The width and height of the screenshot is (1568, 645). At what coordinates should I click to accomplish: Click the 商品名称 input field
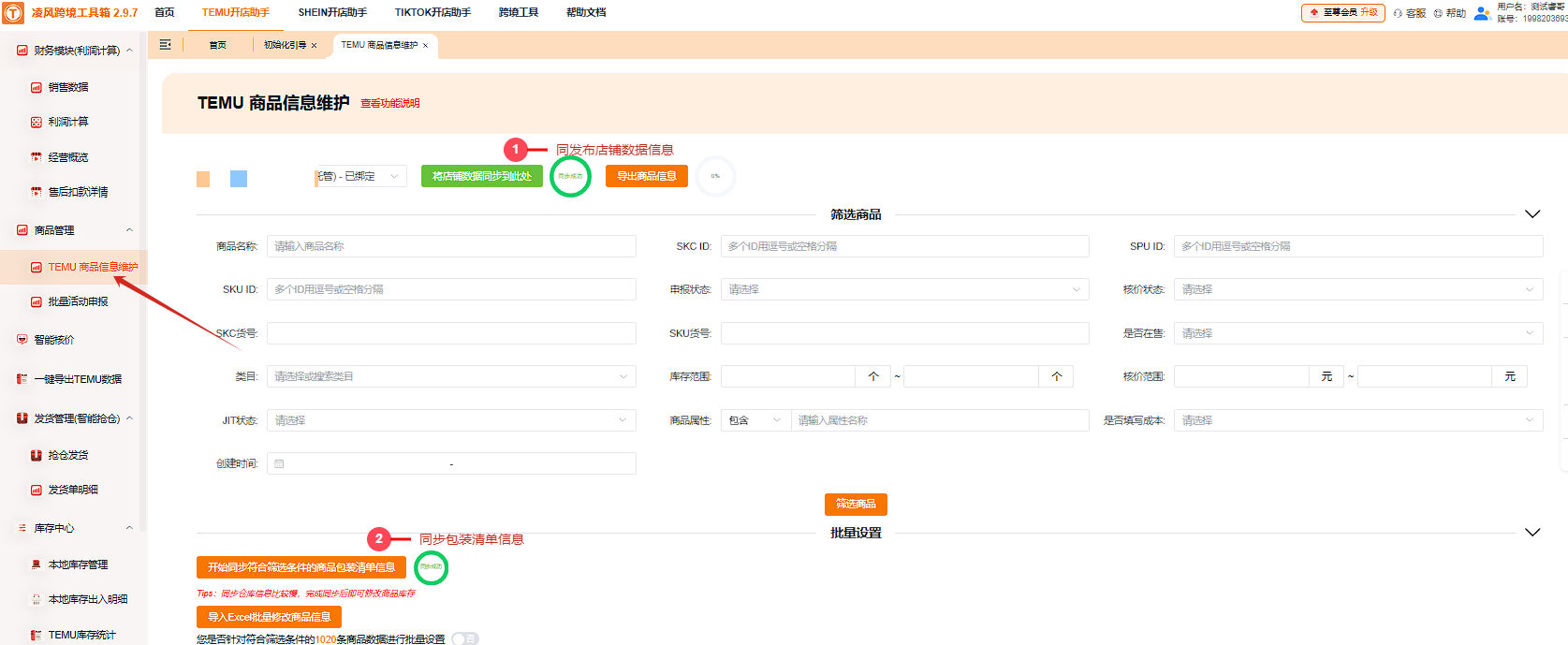pos(451,246)
